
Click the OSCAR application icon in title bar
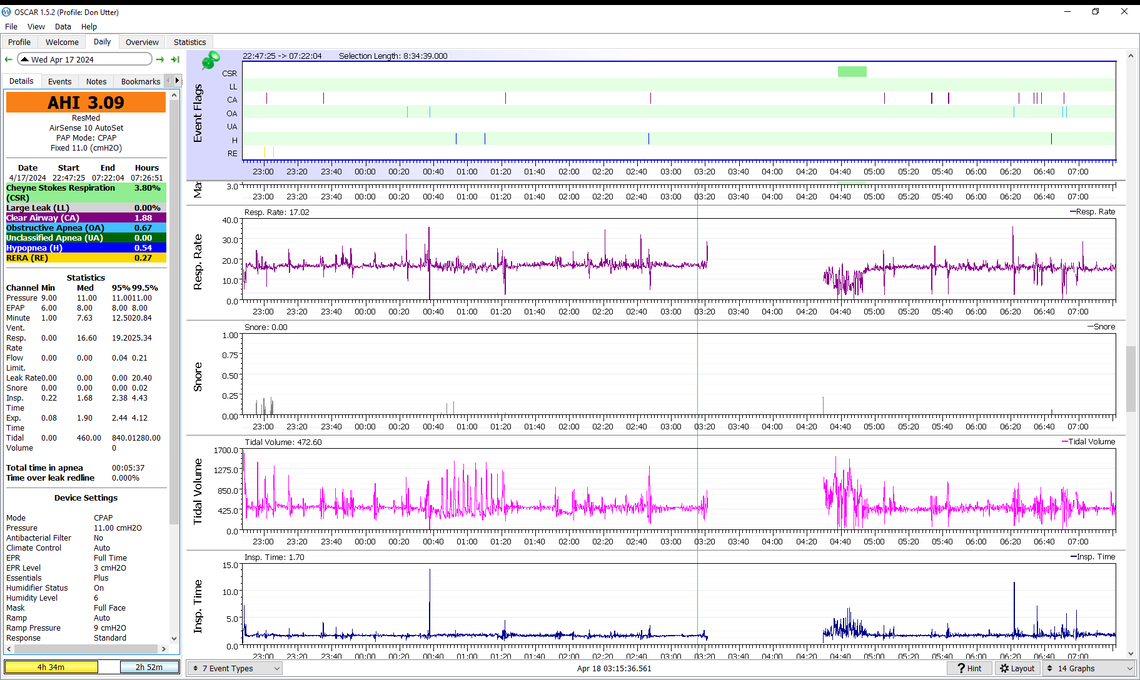(7, 12)
